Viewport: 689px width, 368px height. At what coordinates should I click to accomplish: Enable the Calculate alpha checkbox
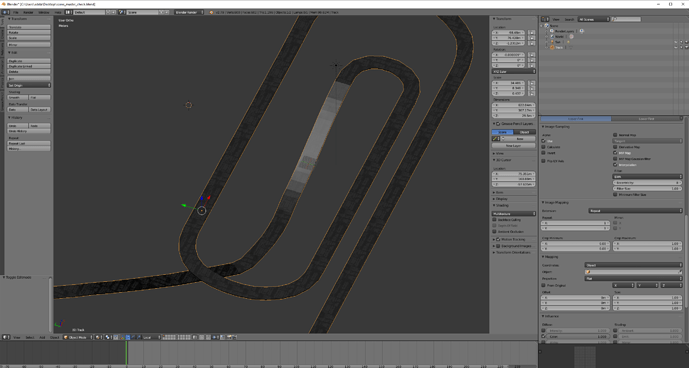tap(543, 147)
